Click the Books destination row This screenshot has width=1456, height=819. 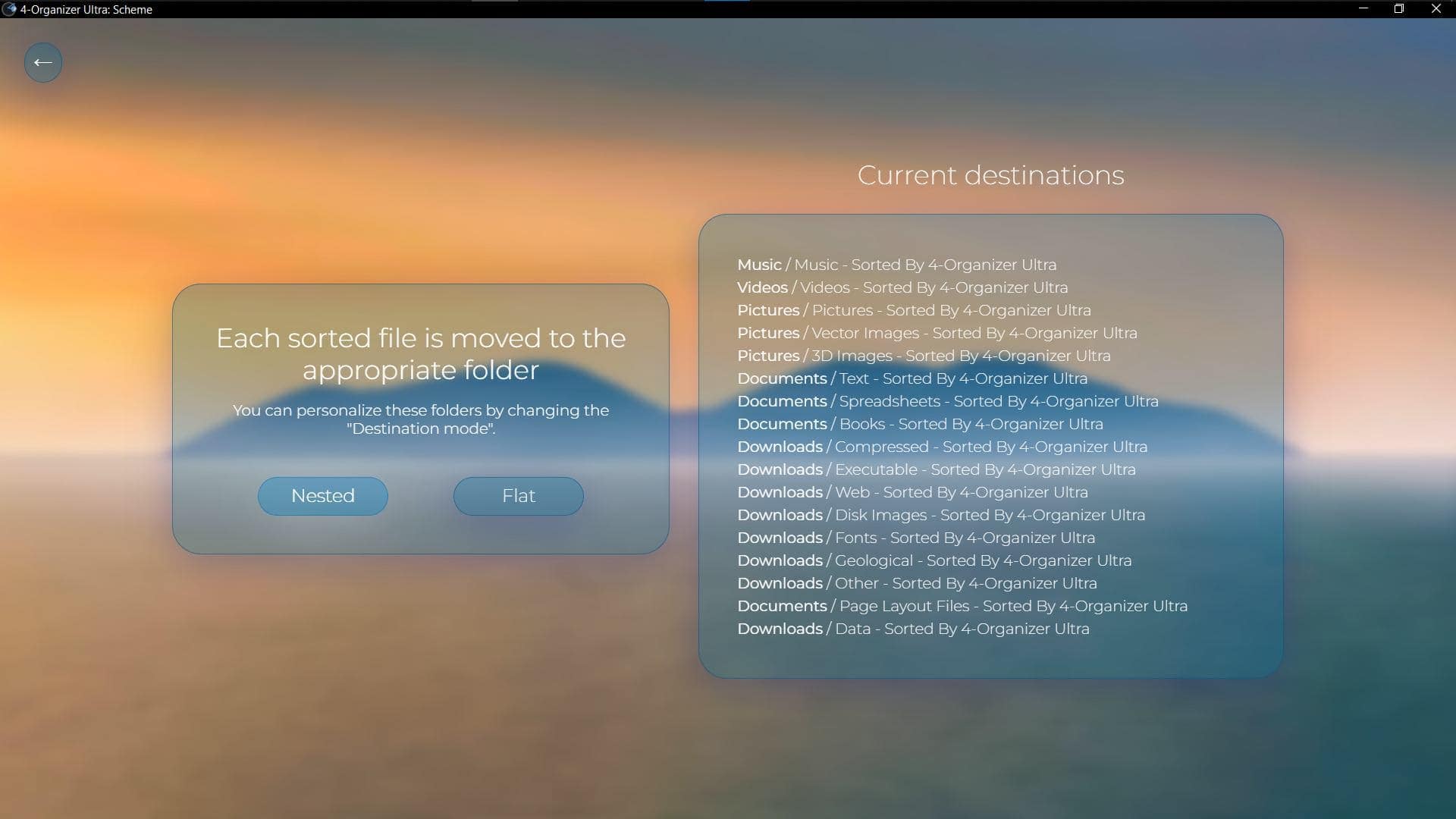921,424
